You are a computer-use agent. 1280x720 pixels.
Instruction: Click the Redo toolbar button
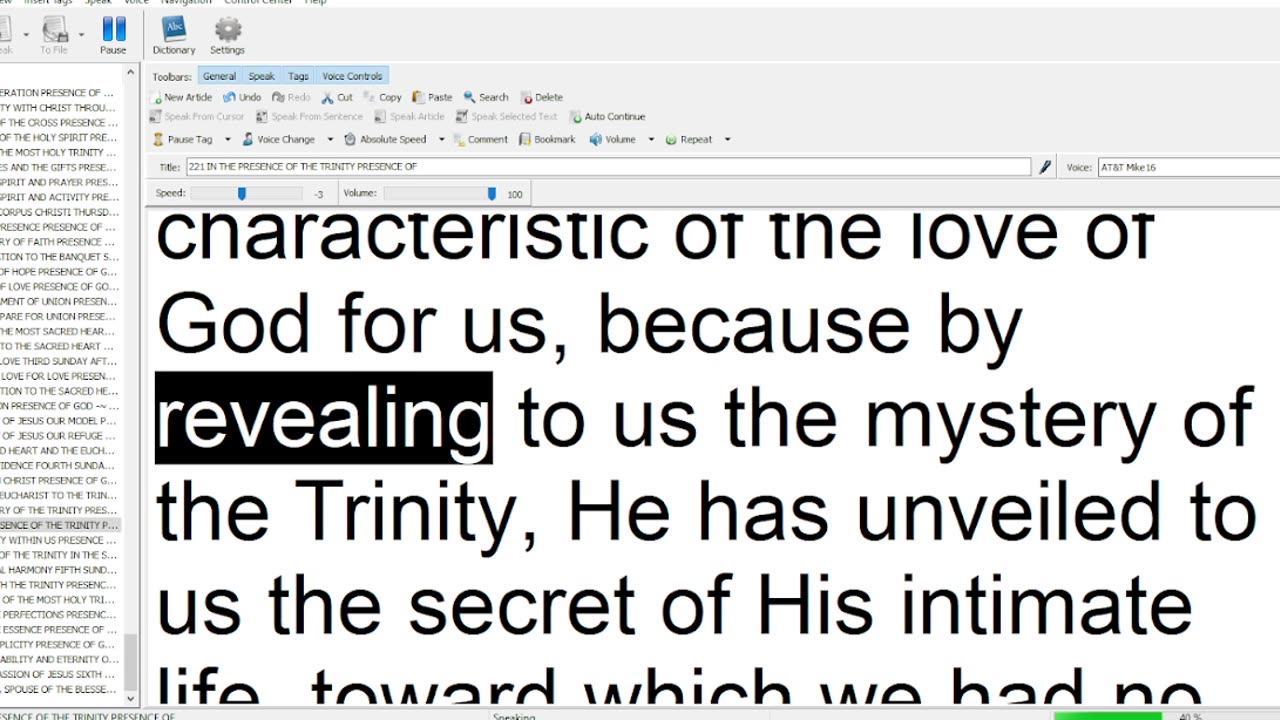(x=291, y=97)
